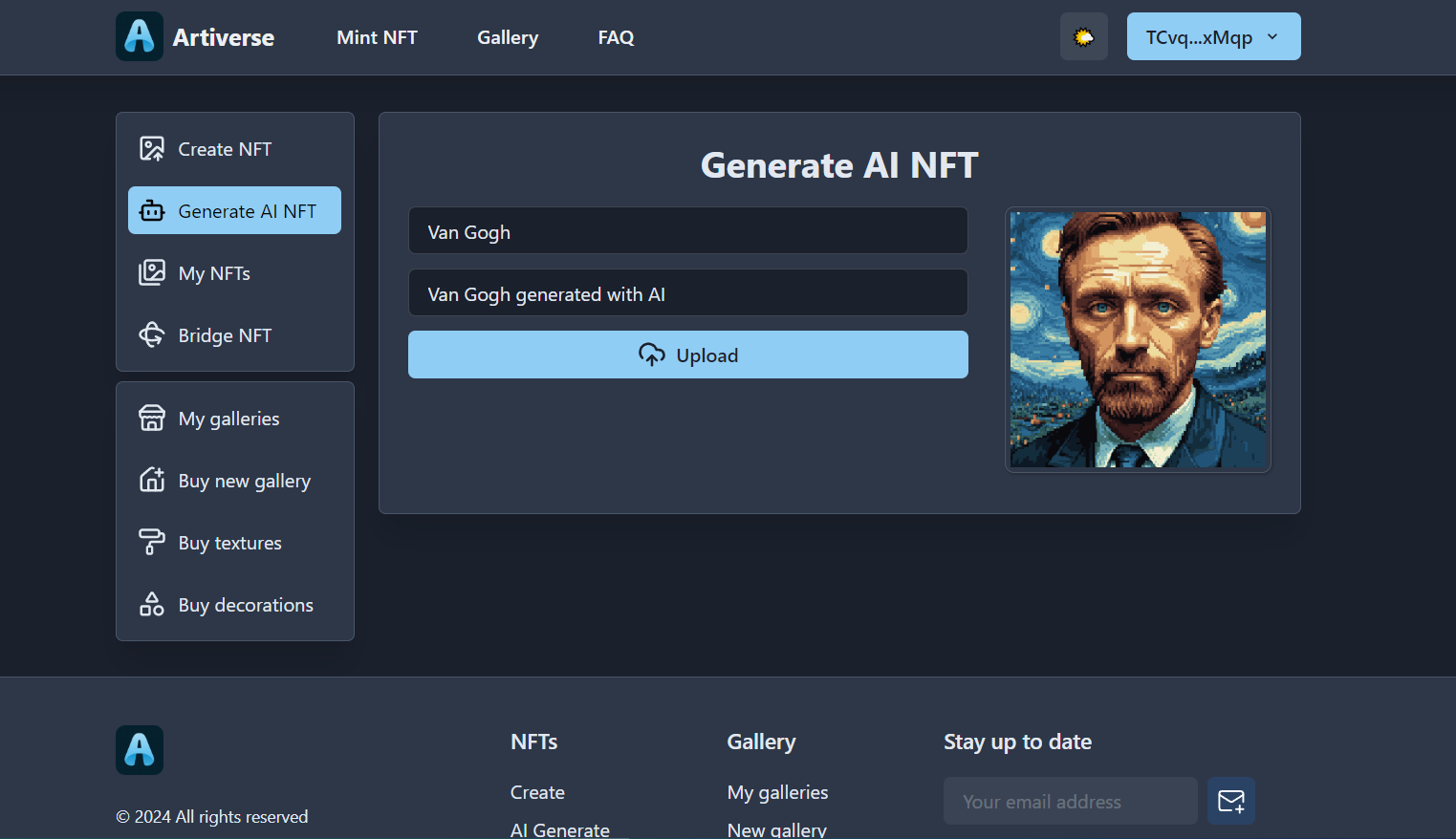Click the Artiverse brand name text
Screen dimensions: 1456x839
click(x=224, y=37)
